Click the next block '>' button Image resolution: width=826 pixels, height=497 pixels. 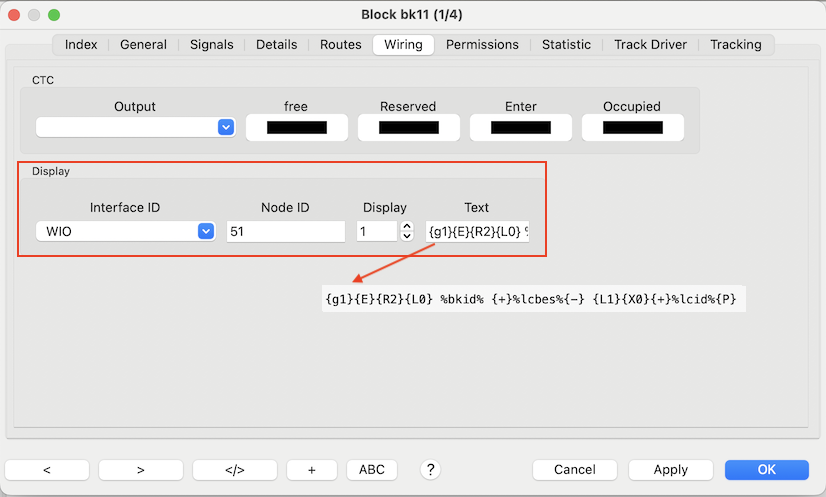(x=140, y=470)
